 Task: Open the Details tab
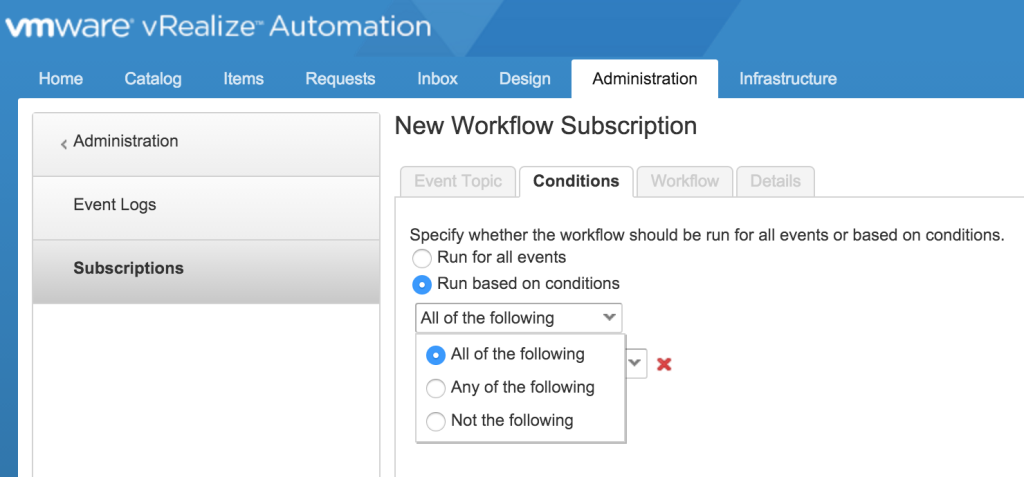[775, 181]
